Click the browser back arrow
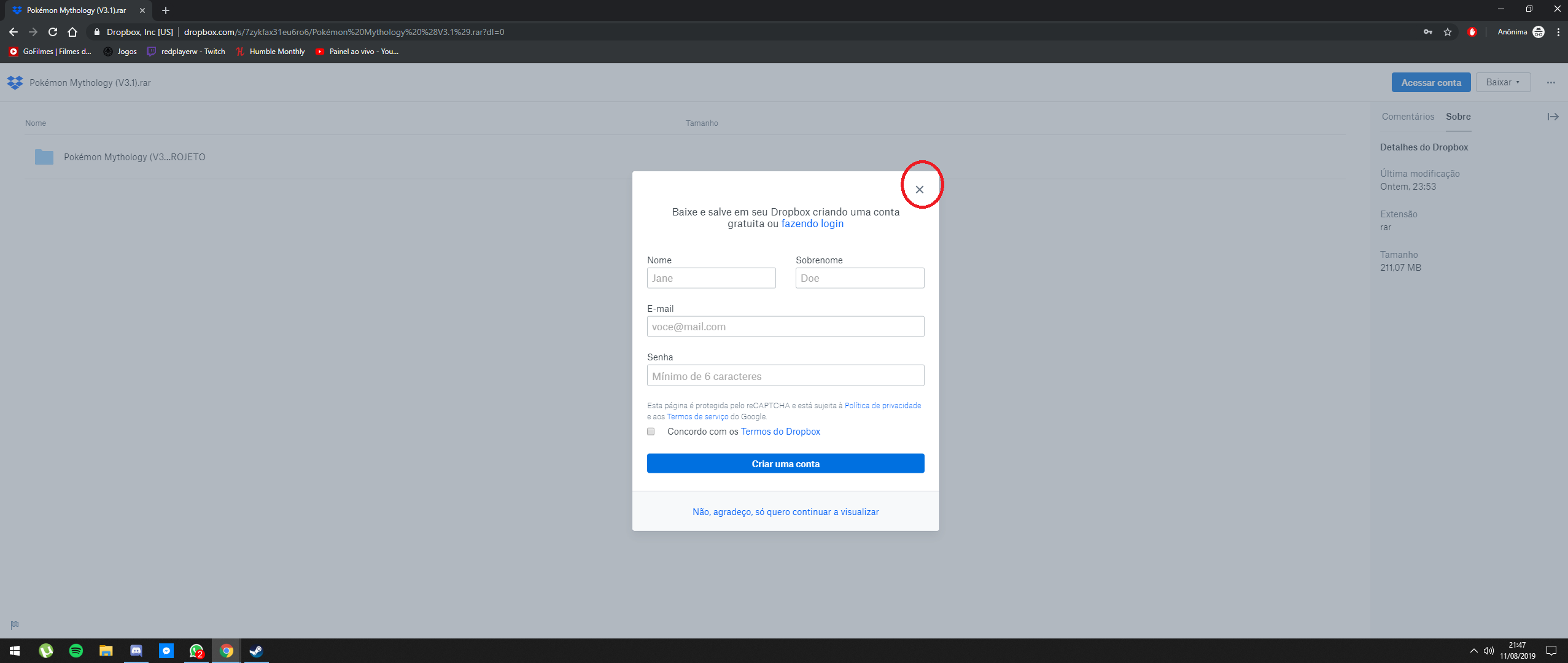 click(x=14, y=32)
